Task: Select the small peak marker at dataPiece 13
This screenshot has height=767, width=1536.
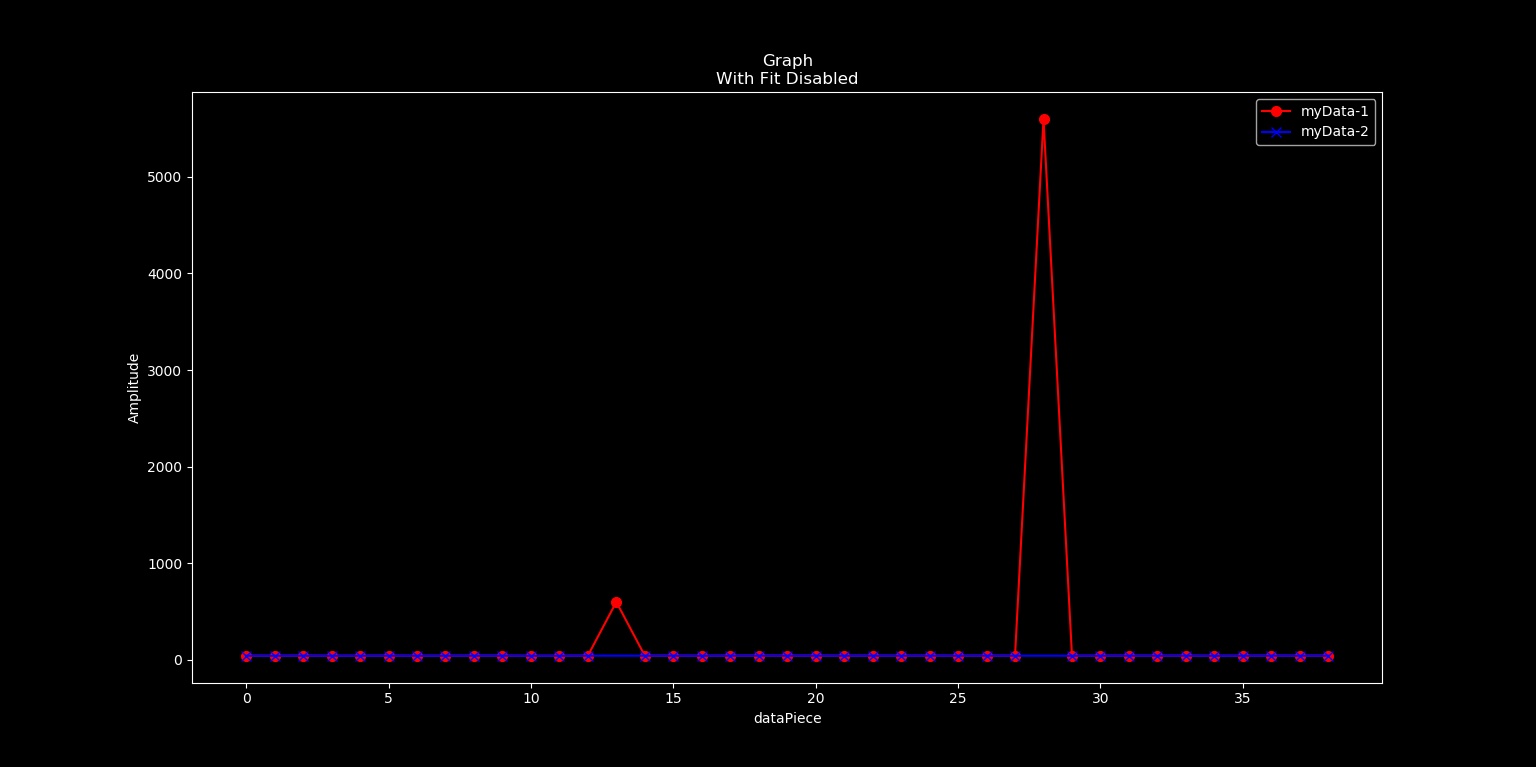Action: pos(616,602)
